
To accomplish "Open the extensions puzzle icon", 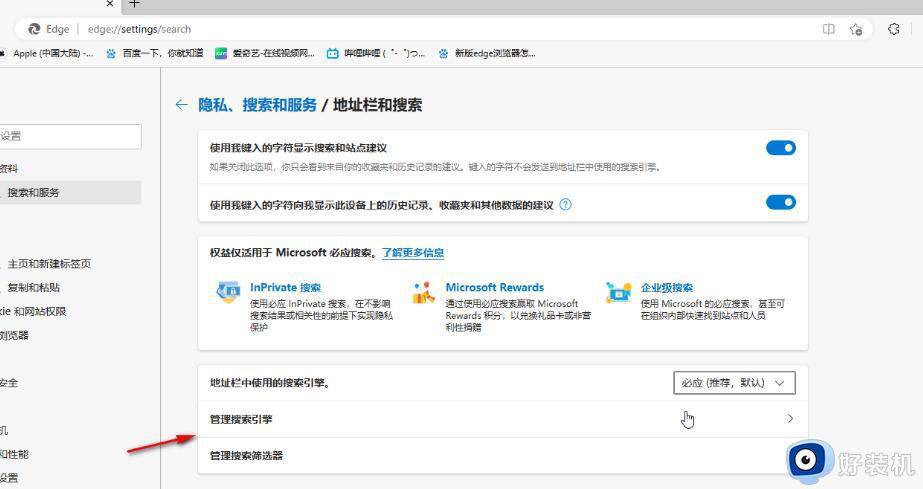I will (894, 29).
